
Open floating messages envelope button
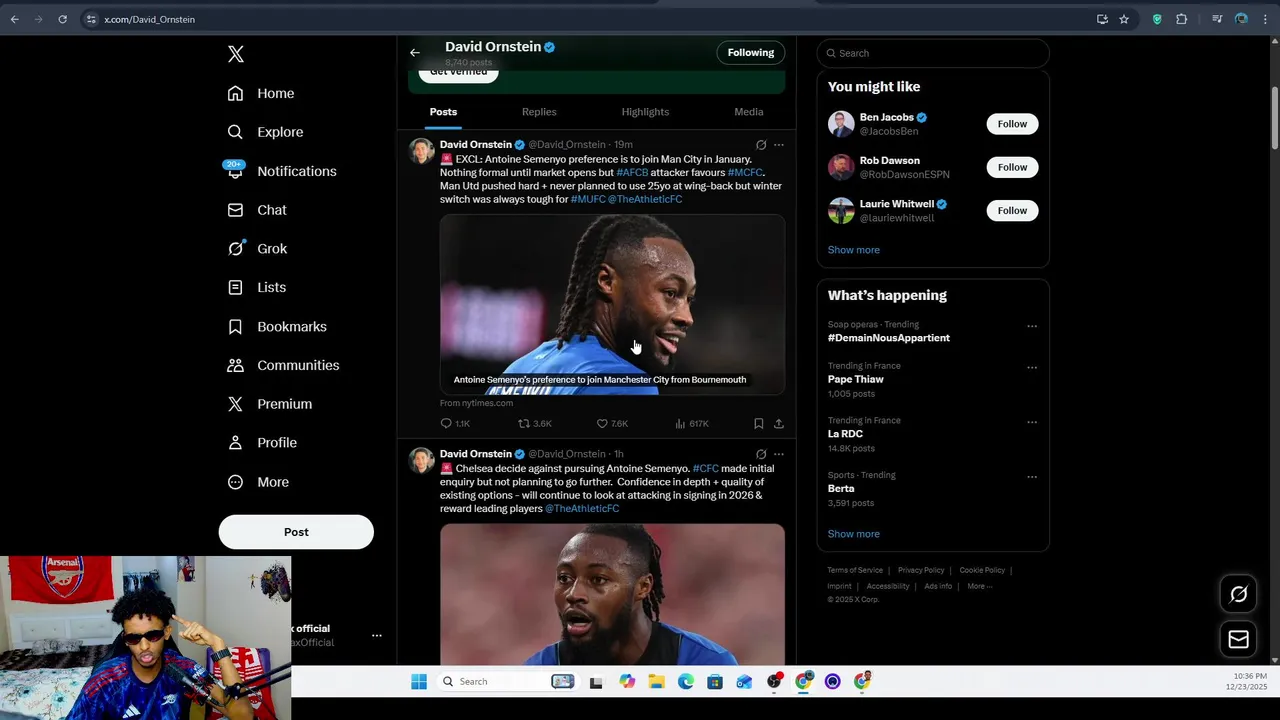1238,639
